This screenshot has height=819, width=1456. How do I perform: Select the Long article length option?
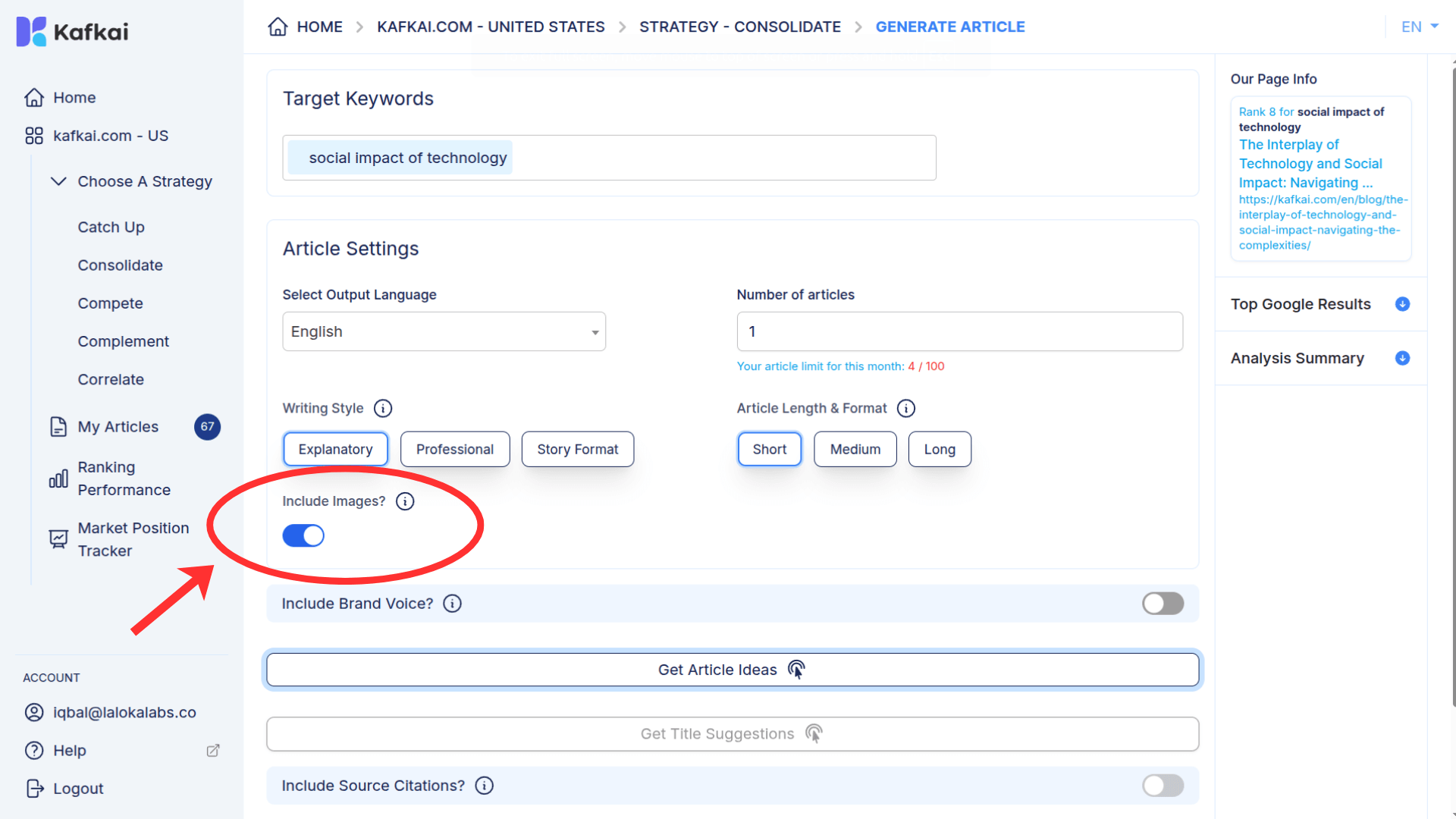click(x=940, y=449)
